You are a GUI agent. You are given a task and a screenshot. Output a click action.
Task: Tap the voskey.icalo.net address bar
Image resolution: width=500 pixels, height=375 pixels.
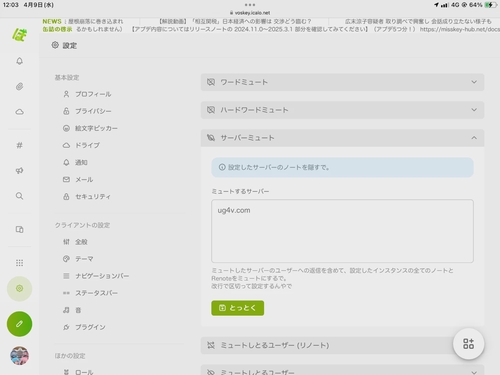click(x=250, y=13)
